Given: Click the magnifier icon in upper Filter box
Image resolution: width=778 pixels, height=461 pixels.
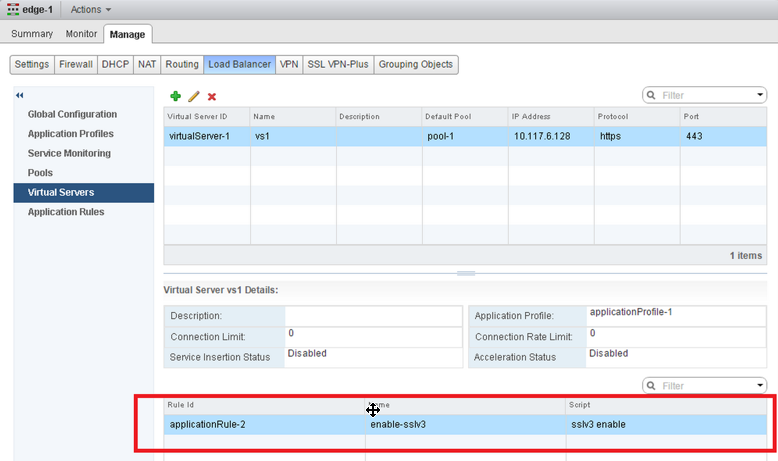Looking at the screenshot, I should coord(652,96).
